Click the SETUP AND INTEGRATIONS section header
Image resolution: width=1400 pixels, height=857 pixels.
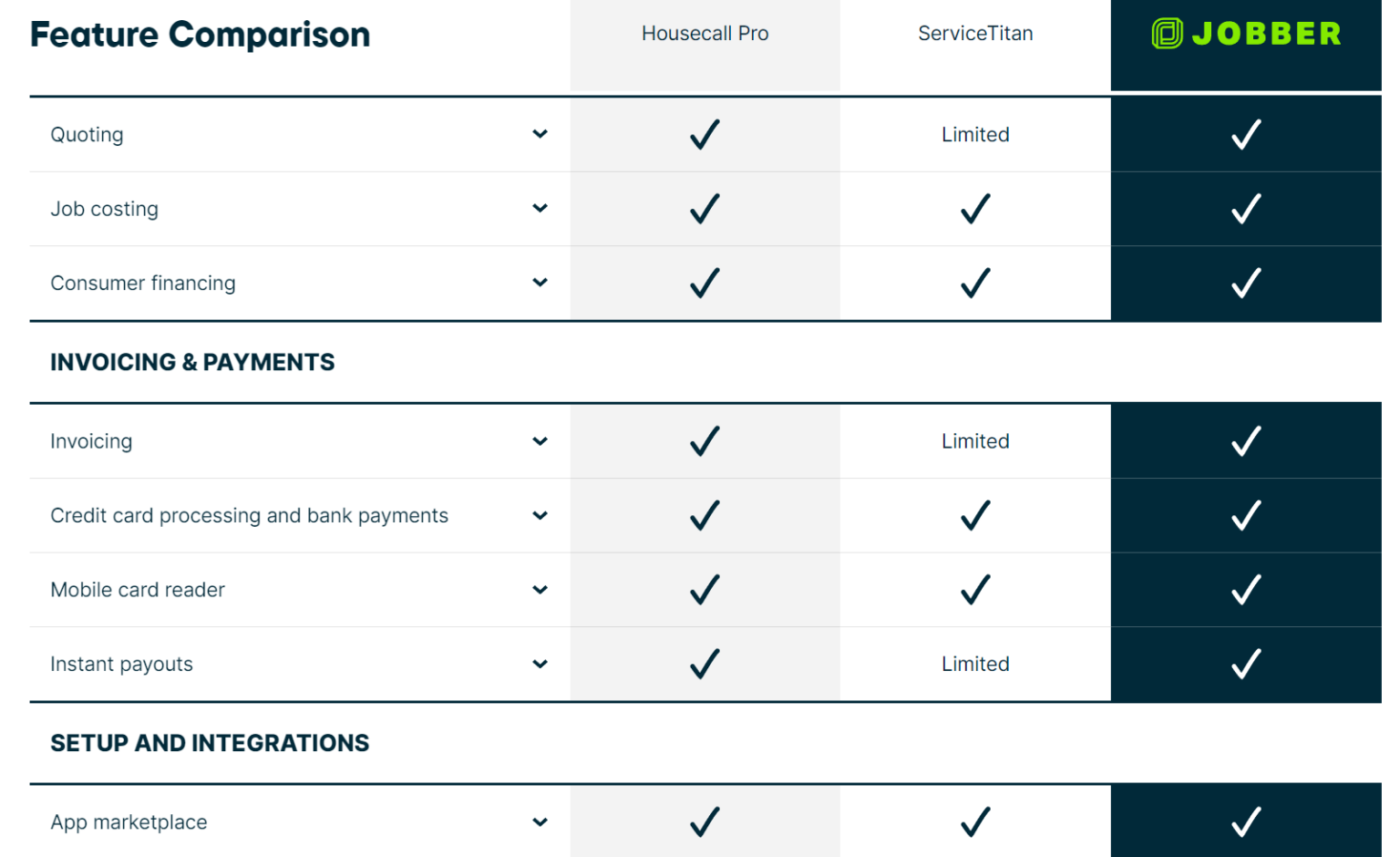(210, 743)
